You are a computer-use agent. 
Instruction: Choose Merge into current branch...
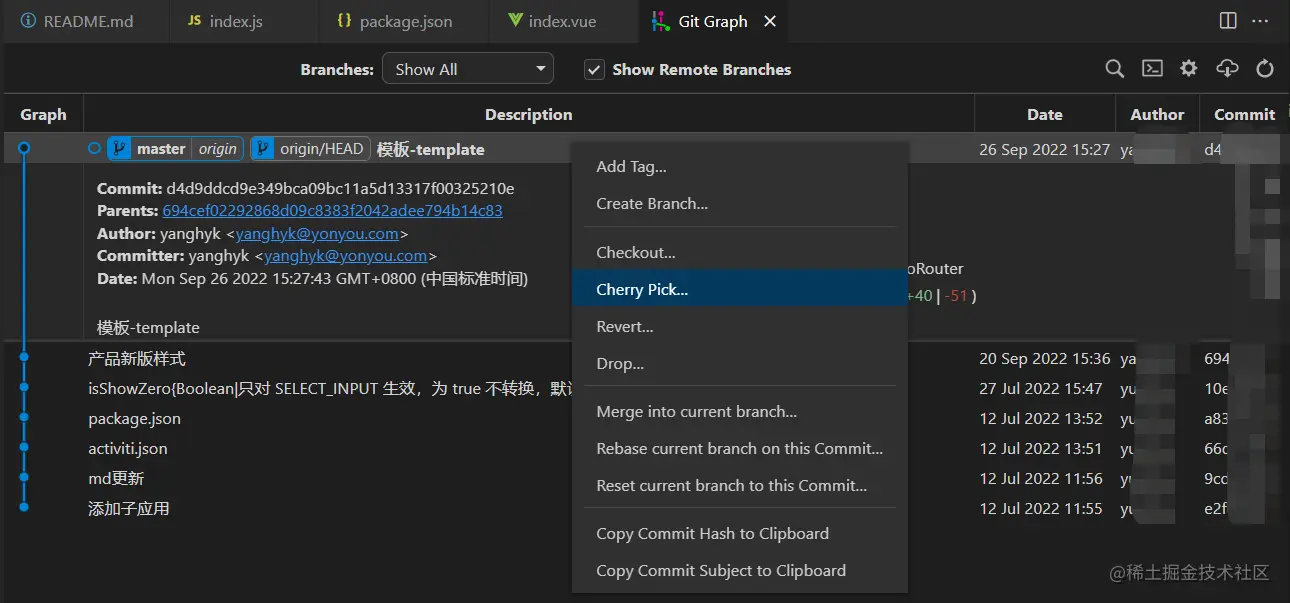point(740,412)
